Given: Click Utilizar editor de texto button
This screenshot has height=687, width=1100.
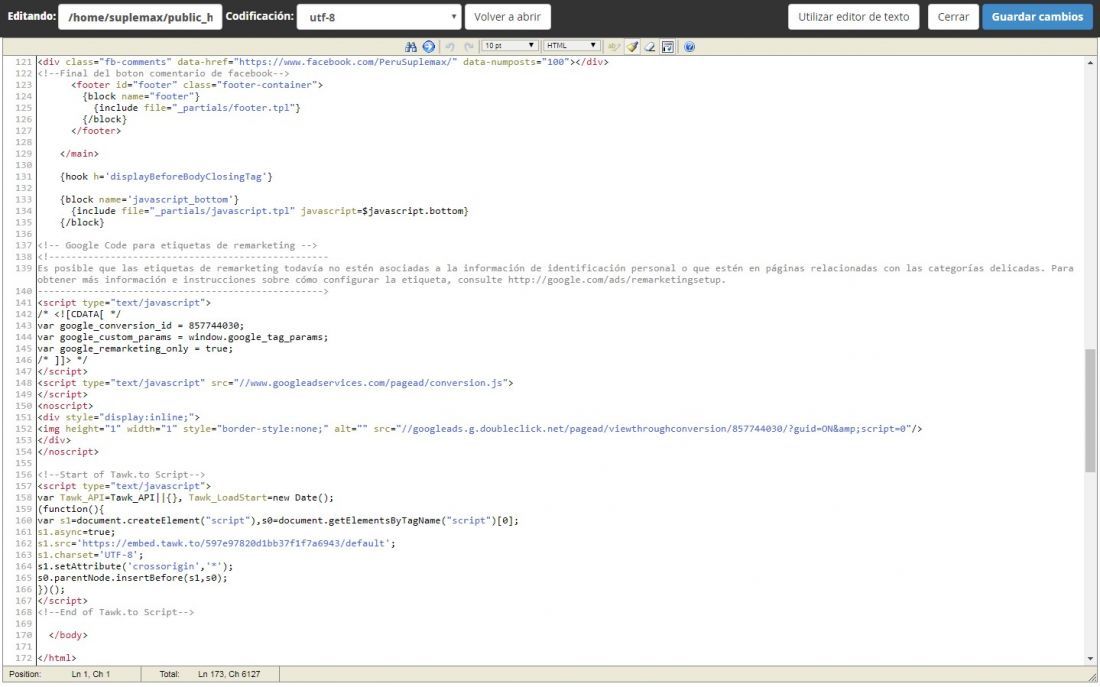Looking at the screenshot, I should pyautogui.click(x=853, y=17).
